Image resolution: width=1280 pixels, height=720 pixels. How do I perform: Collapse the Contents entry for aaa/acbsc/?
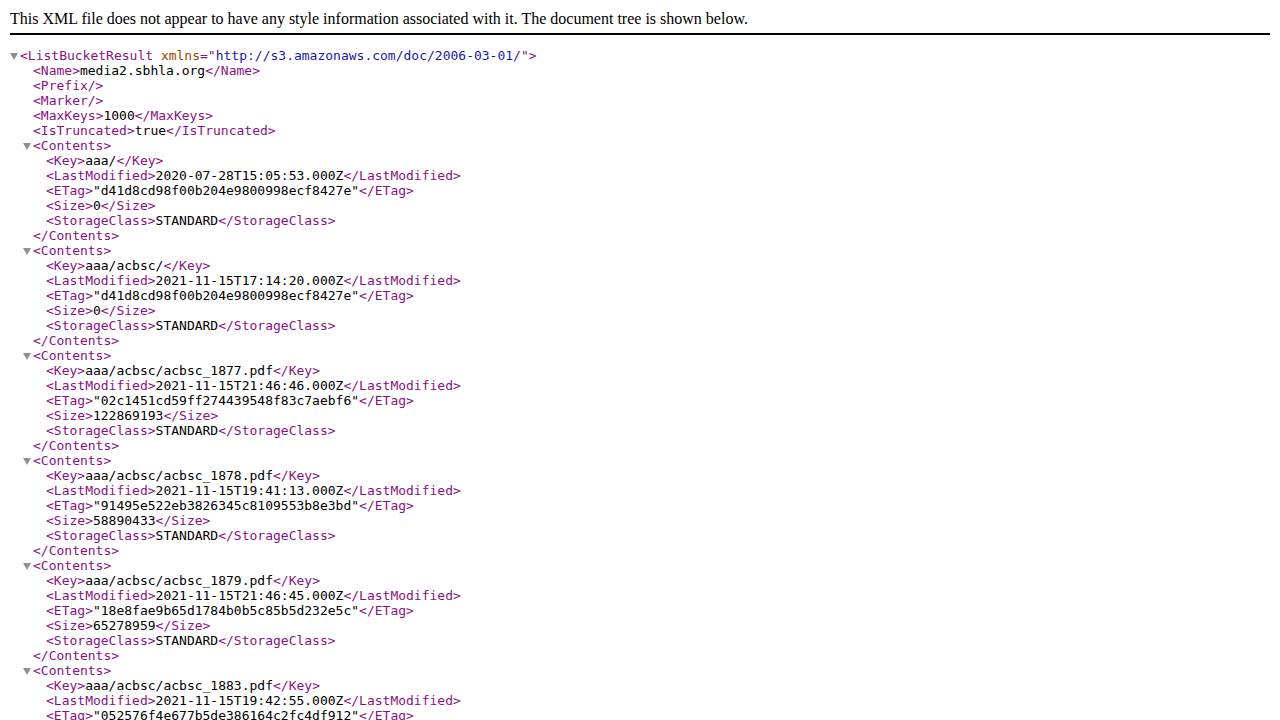click(28, 250)
